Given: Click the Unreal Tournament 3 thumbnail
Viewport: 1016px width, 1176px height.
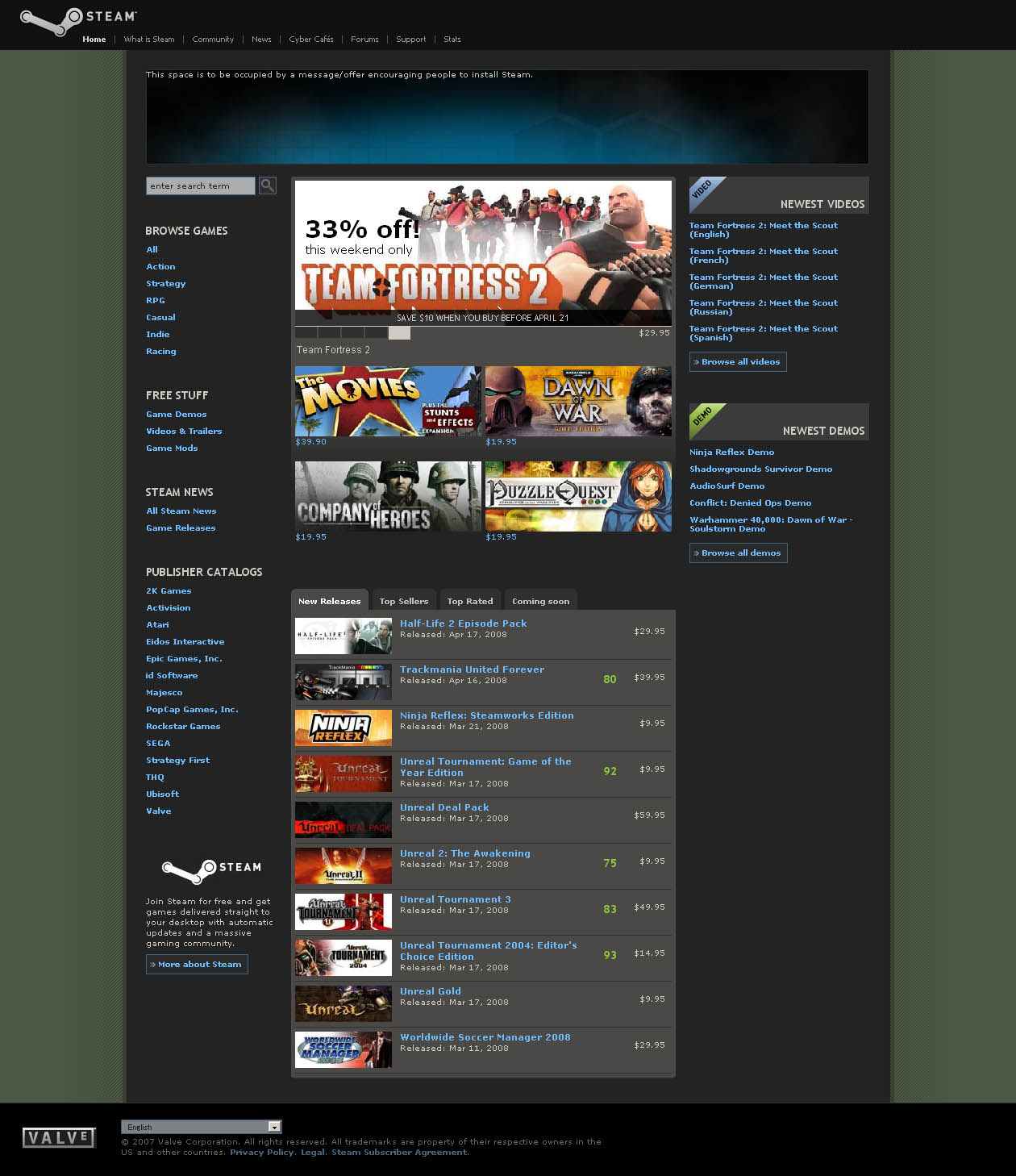Looking at the screenshot, I should pyautogui.click(x=344, y=911).
